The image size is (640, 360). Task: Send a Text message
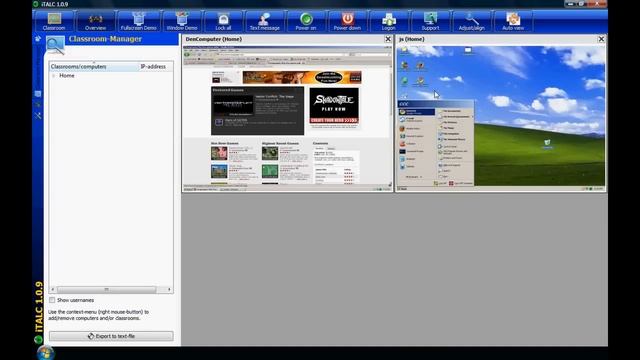(264, 21)
